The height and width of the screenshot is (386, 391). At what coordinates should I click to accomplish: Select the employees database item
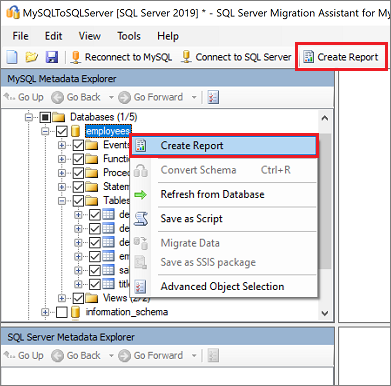(108, 131)
